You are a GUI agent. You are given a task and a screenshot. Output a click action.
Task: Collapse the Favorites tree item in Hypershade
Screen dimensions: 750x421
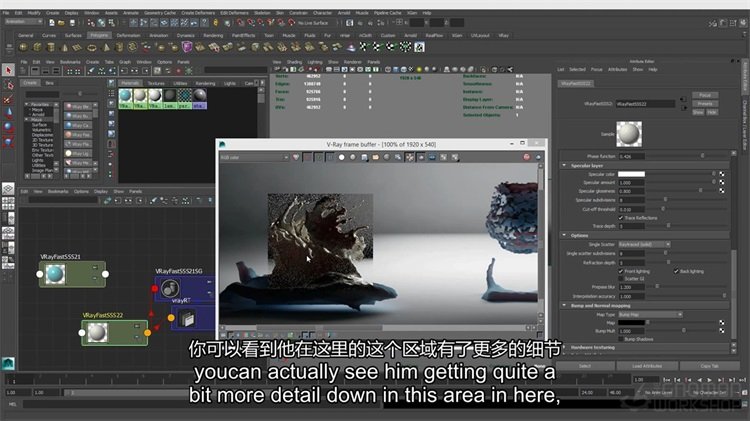point(27,104)
